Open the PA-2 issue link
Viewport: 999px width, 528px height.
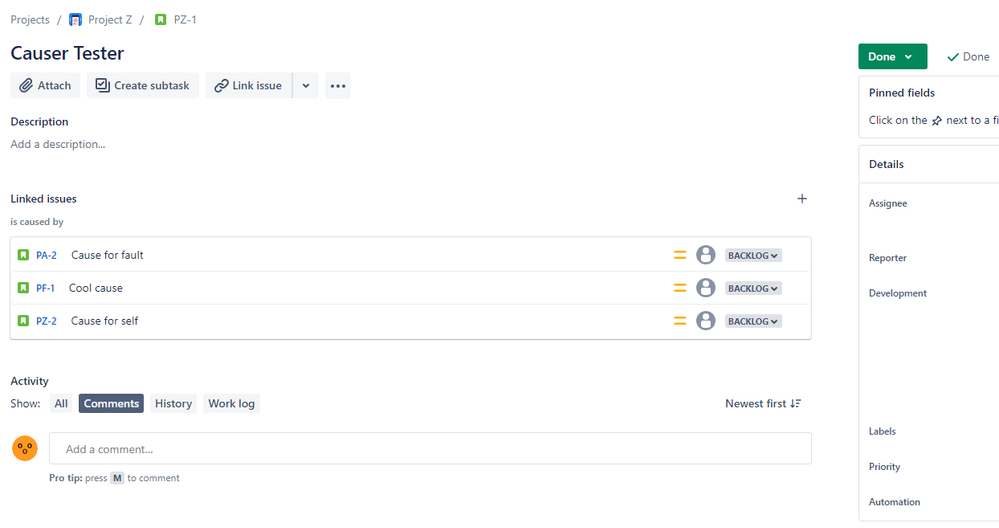[x=46, y=255]
